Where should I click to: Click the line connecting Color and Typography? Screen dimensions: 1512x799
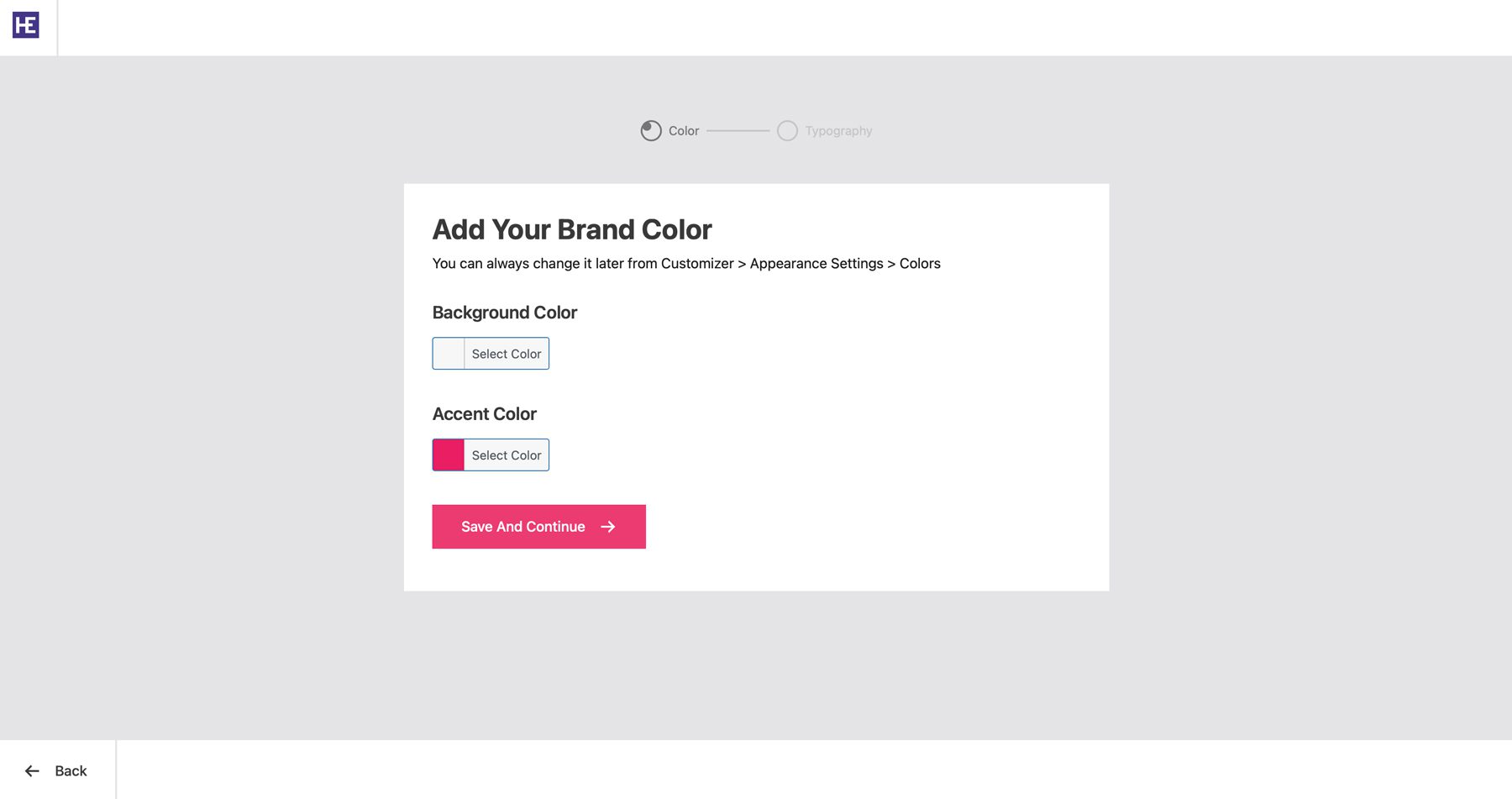tap(738, 131)
